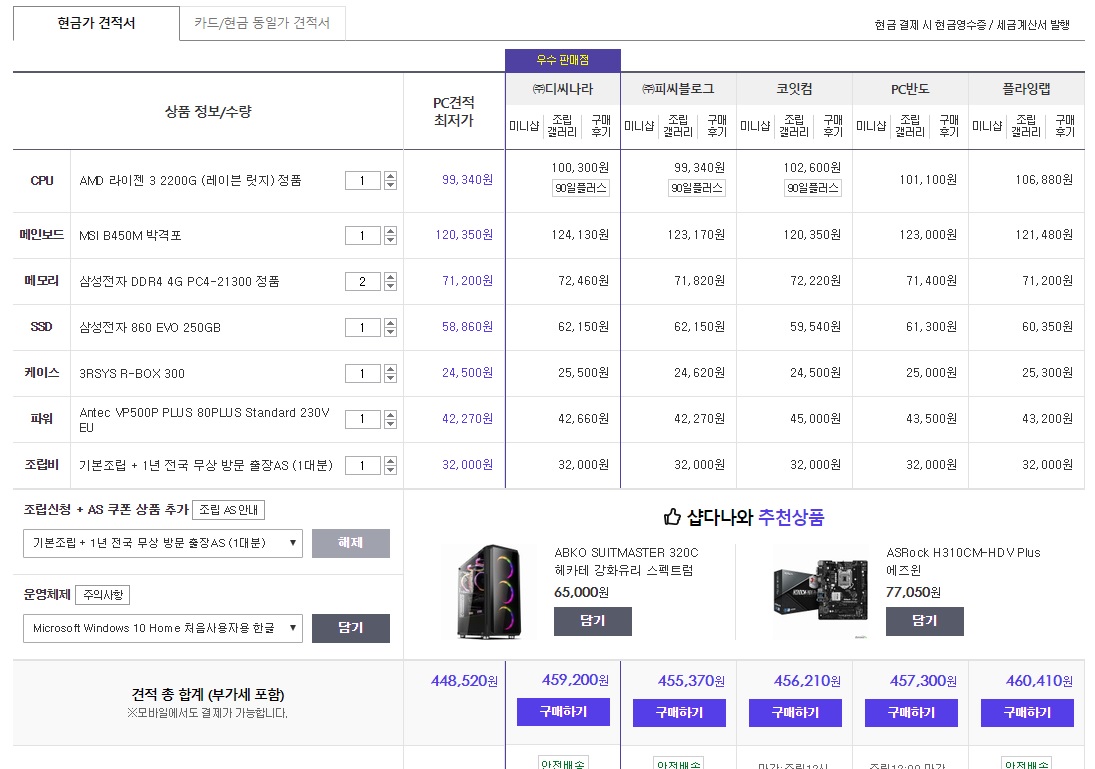Open the 플라잉랩 조립갤러리
Viewport: 1095px width, 769px height.
click(1026, 126)
